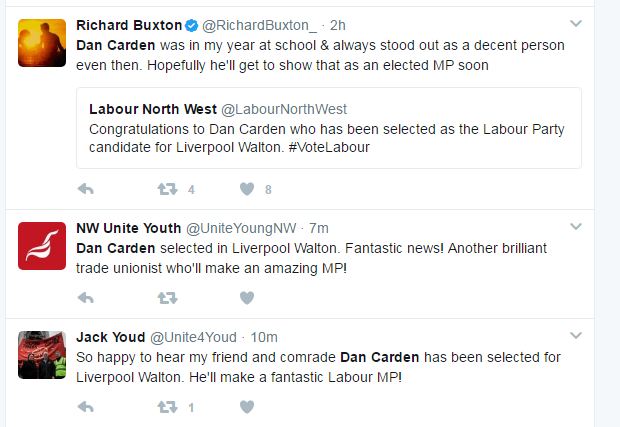This screenshot has width=620, height=427.
Task: View Richard Buxton's avatar photo
Action: tap(43, 42)
